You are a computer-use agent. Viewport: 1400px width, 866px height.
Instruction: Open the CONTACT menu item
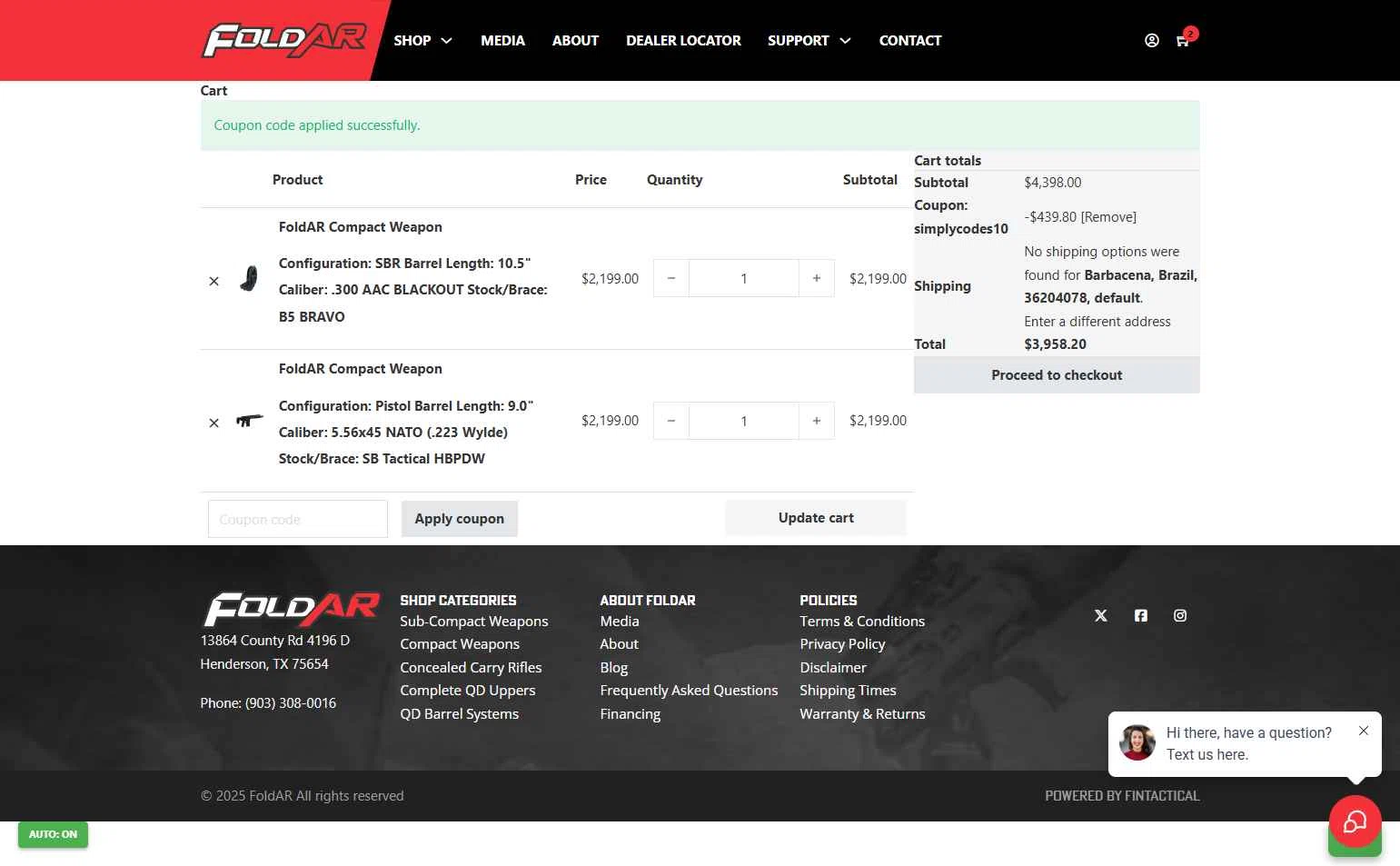pyautogui.click(x=910, y=41)
